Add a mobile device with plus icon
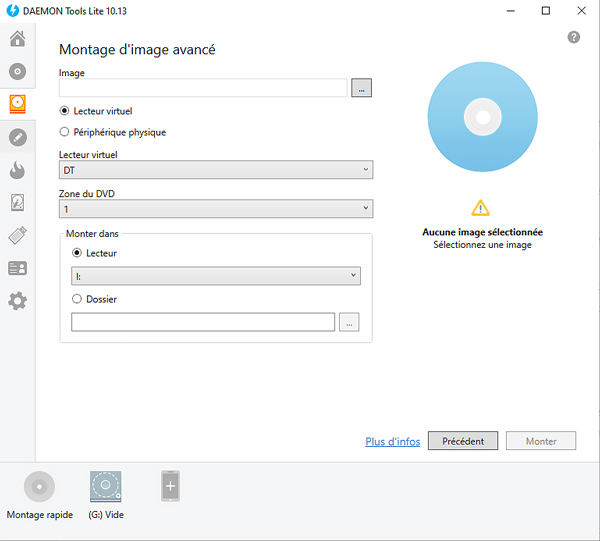600x541 pixels. 170,487
